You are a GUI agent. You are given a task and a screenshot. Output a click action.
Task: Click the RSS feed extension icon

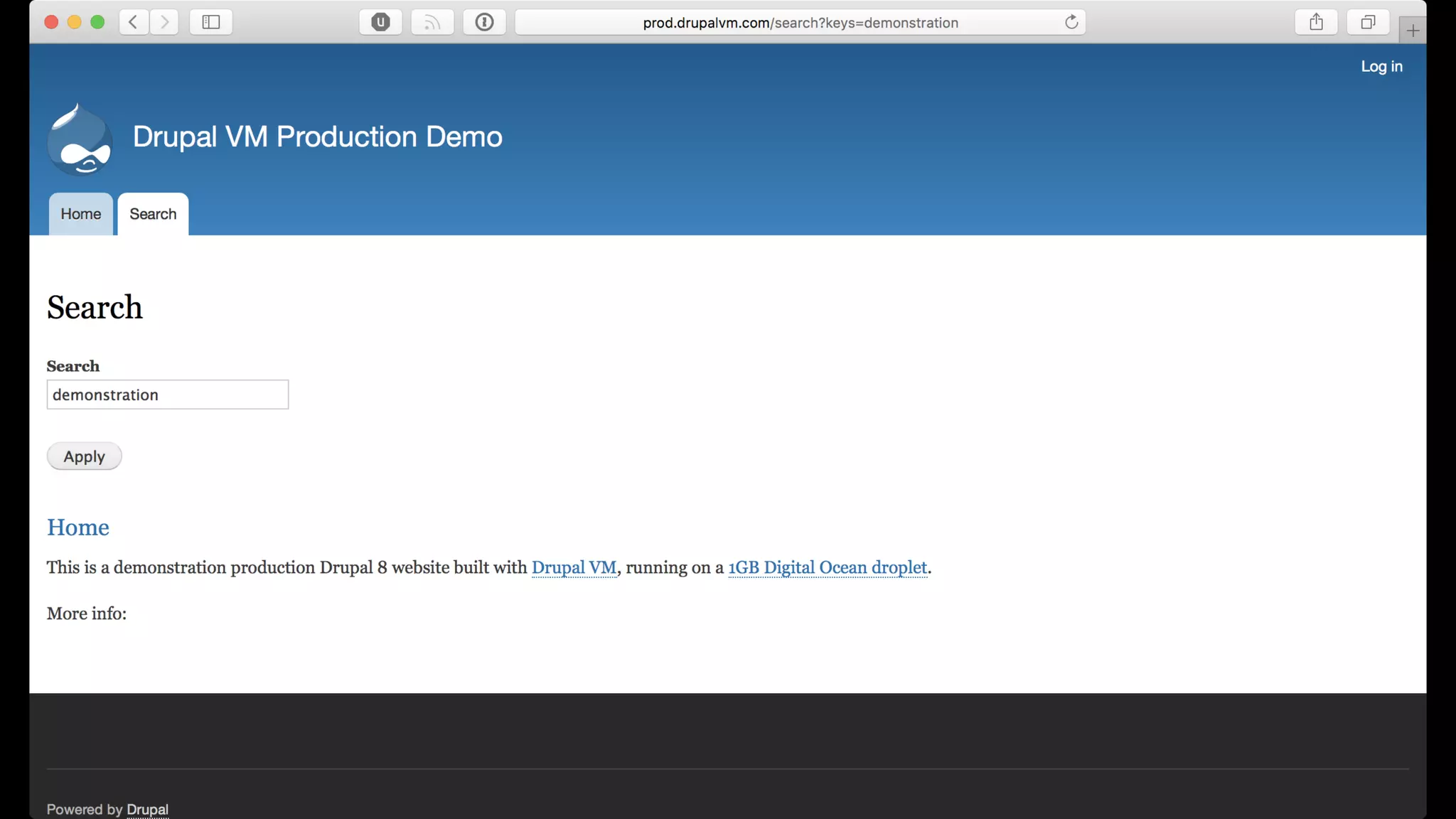432,22
